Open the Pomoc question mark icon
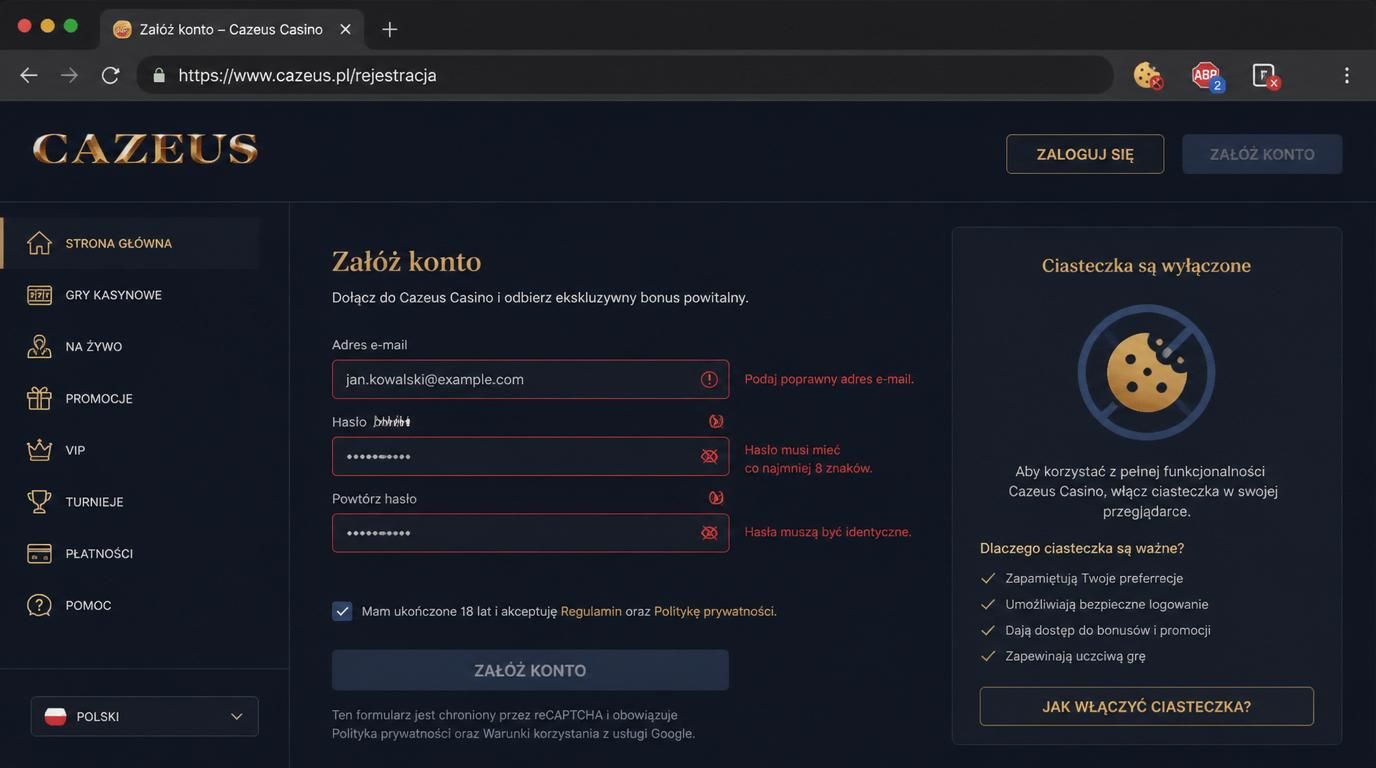Screen dimensions: 1376x768 pos(39,605)
